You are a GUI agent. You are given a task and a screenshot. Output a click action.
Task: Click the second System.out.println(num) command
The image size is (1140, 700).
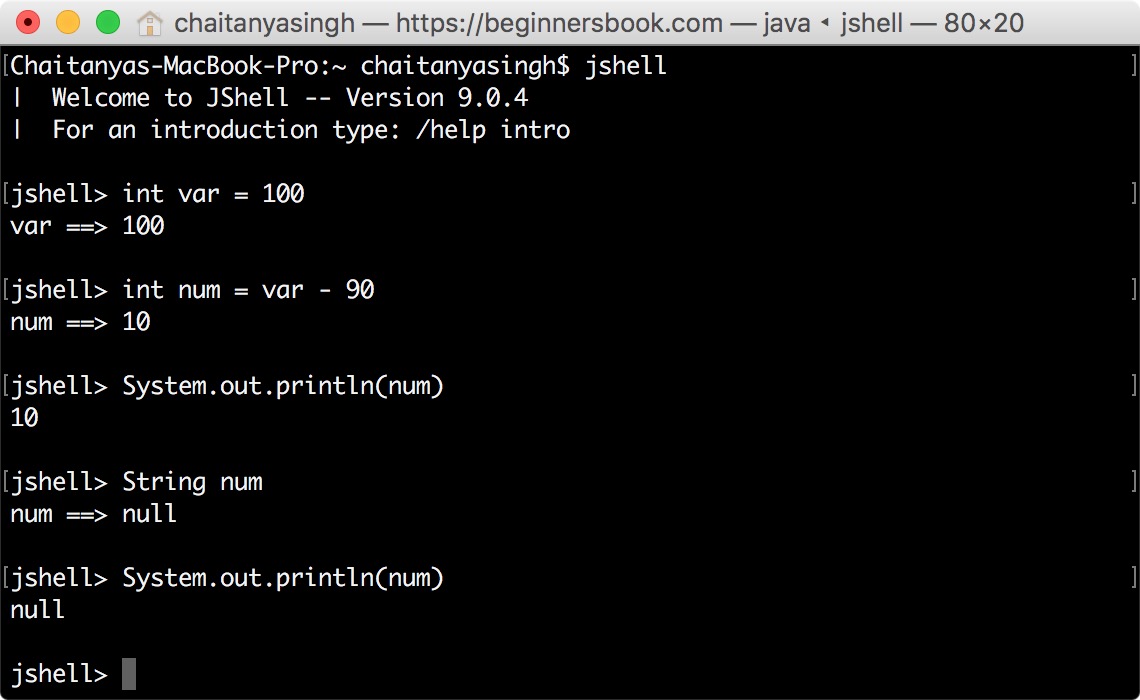(283, 578)
